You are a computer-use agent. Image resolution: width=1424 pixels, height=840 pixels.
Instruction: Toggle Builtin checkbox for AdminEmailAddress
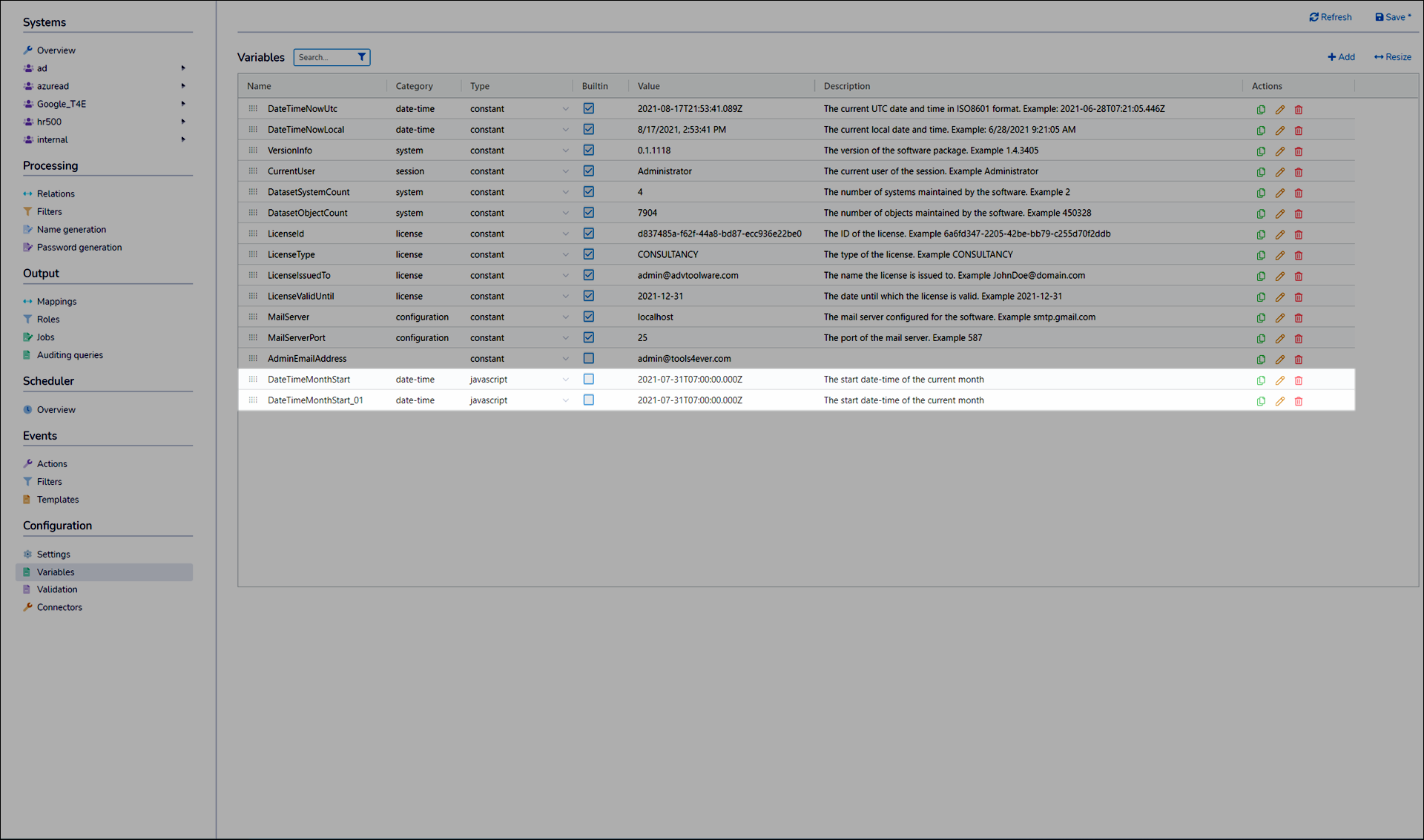(588, 358)
